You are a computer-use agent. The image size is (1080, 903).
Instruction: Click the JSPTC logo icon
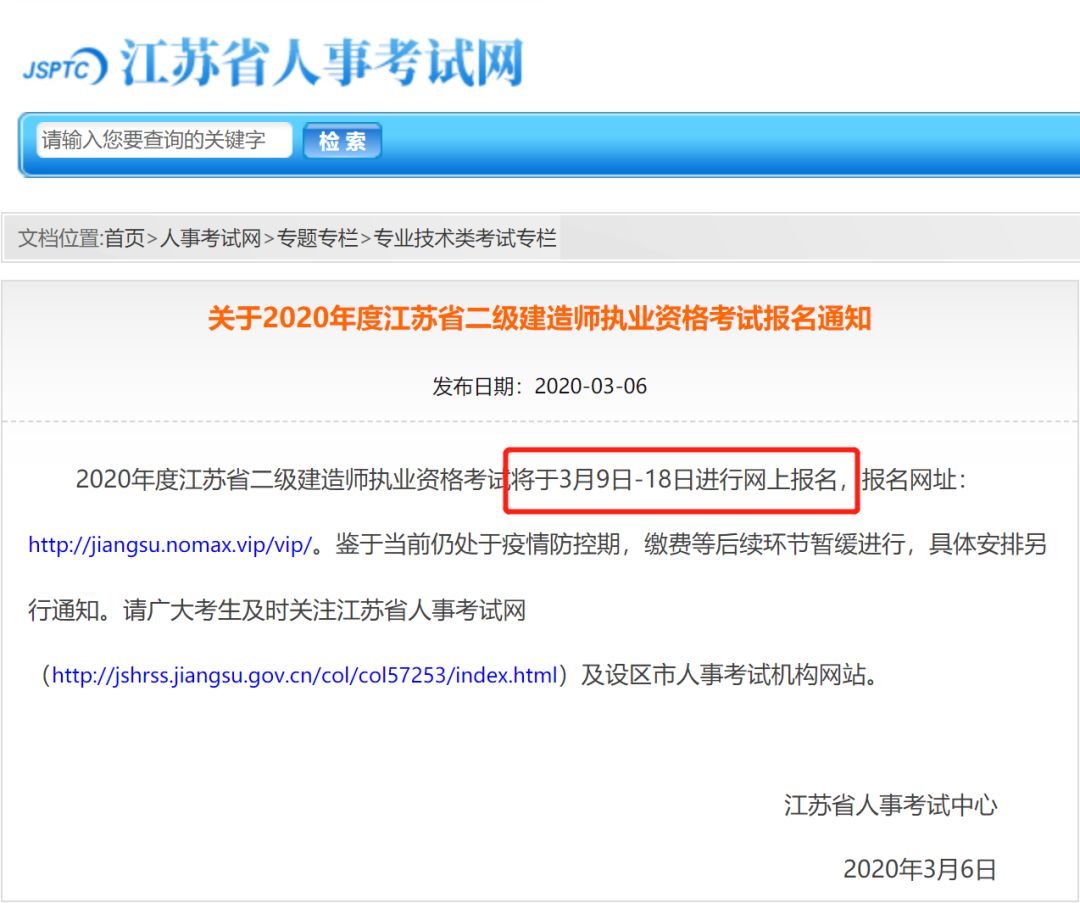[x=65, y=66]
